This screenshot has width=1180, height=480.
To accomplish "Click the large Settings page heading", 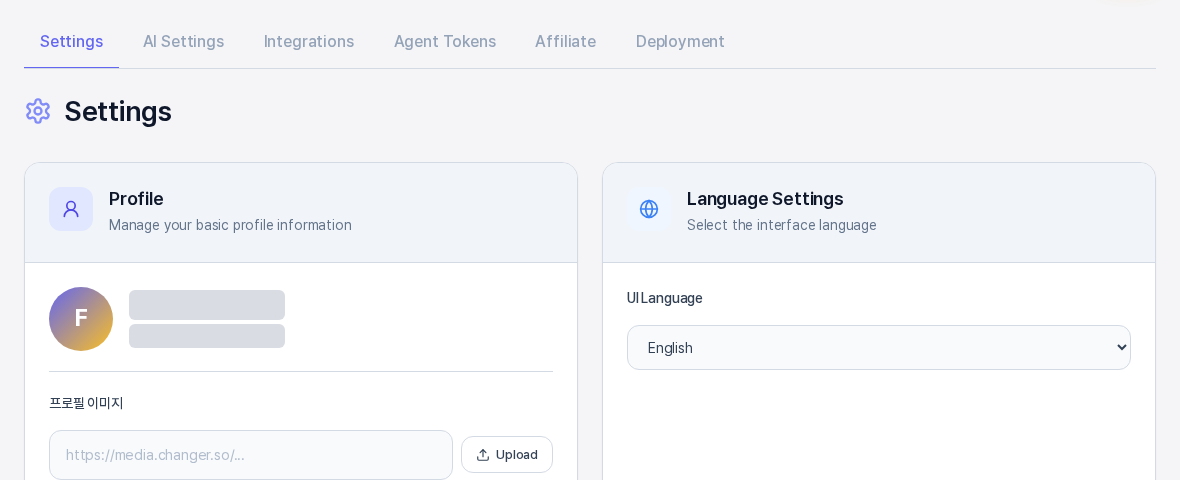I will pyautogui.click(x=118, y=111).
